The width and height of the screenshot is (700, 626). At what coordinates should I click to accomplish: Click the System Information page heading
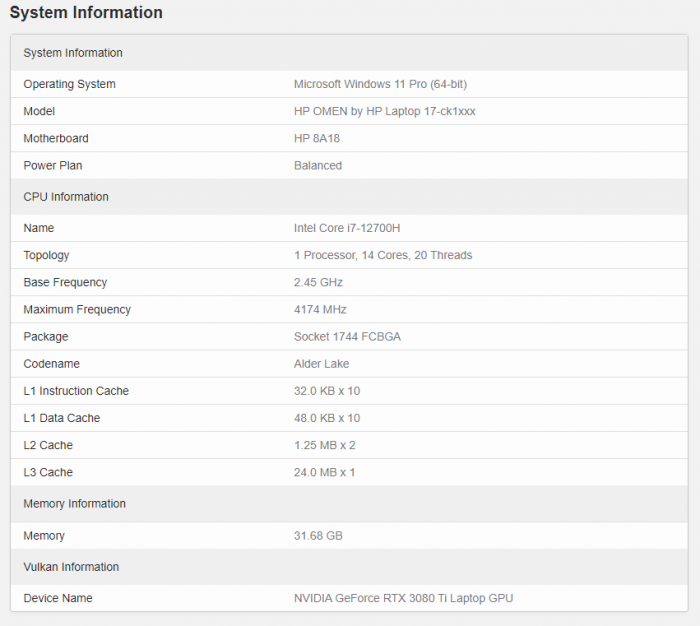(x=86, y=13)
